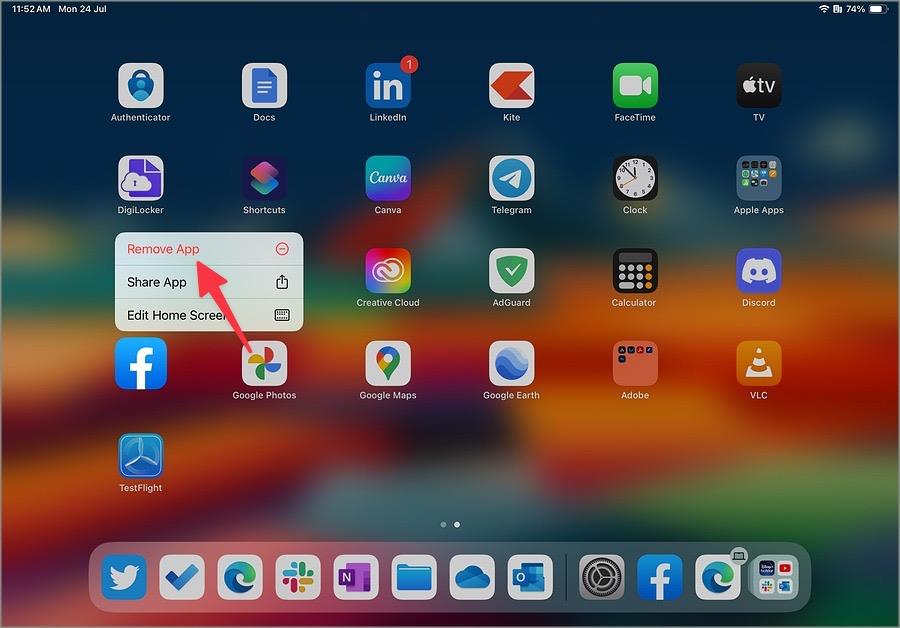
Task: Launch Microsoft Edge from left side of dock
Action: (x=240, y=577)
